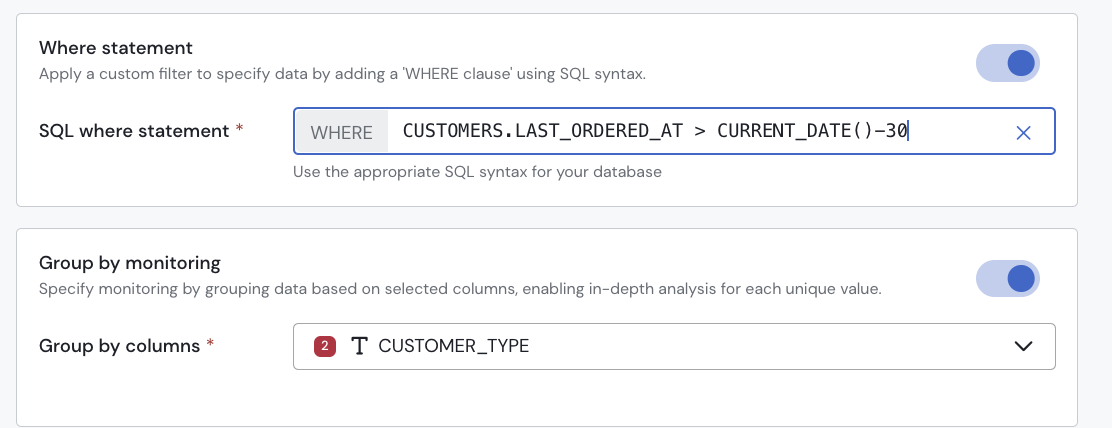Click the text-type T icon beside CUSTOMER_TYPE
Image resolution: width=1112 pixels, height=428 pixels.
[359, 346]
